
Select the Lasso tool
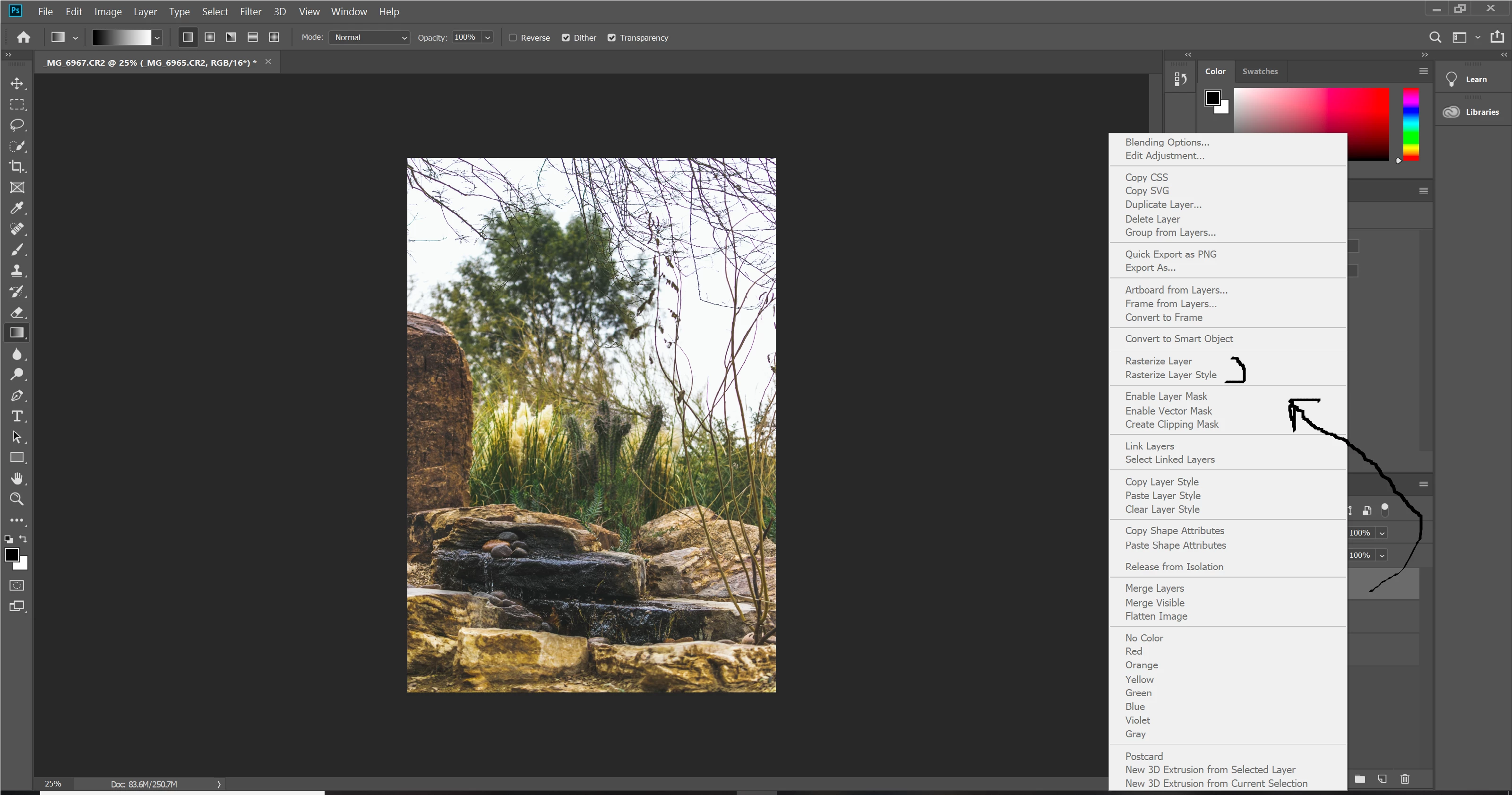[x=17, y=125]
